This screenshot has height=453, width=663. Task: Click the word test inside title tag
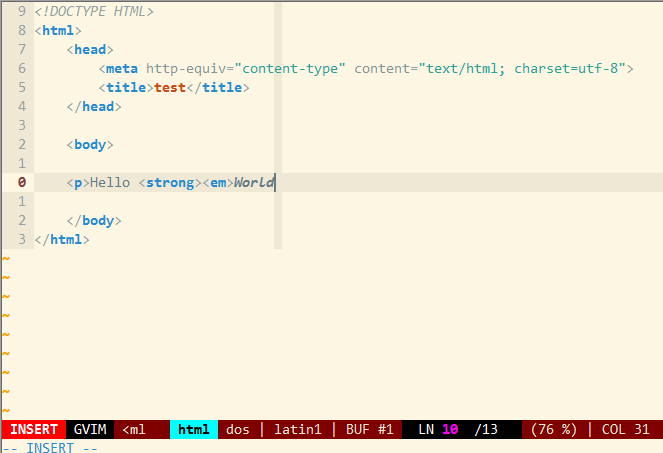pyautogui.click(x=171, y=87)
